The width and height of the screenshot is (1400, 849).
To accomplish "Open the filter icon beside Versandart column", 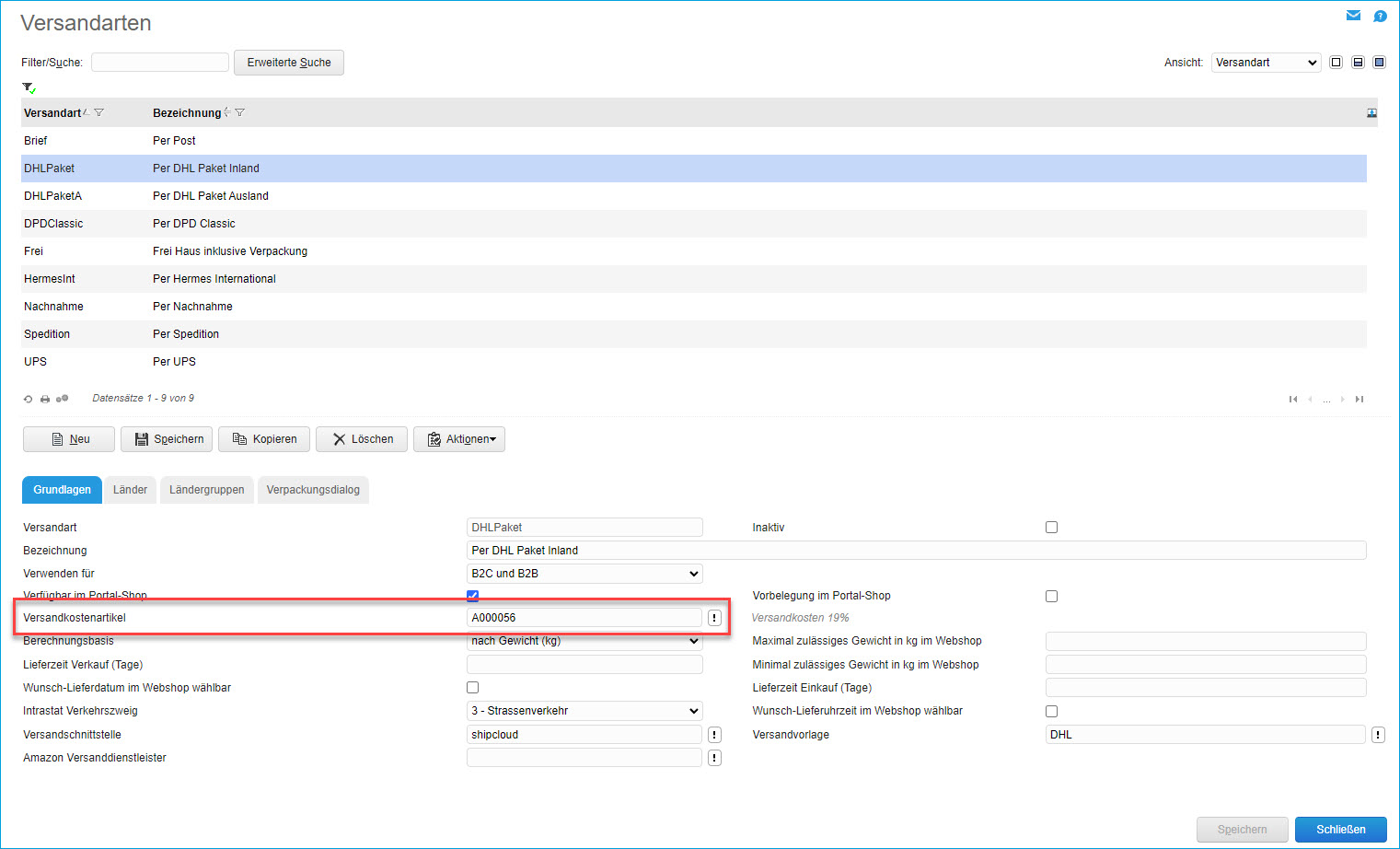I will coord(99,113).
